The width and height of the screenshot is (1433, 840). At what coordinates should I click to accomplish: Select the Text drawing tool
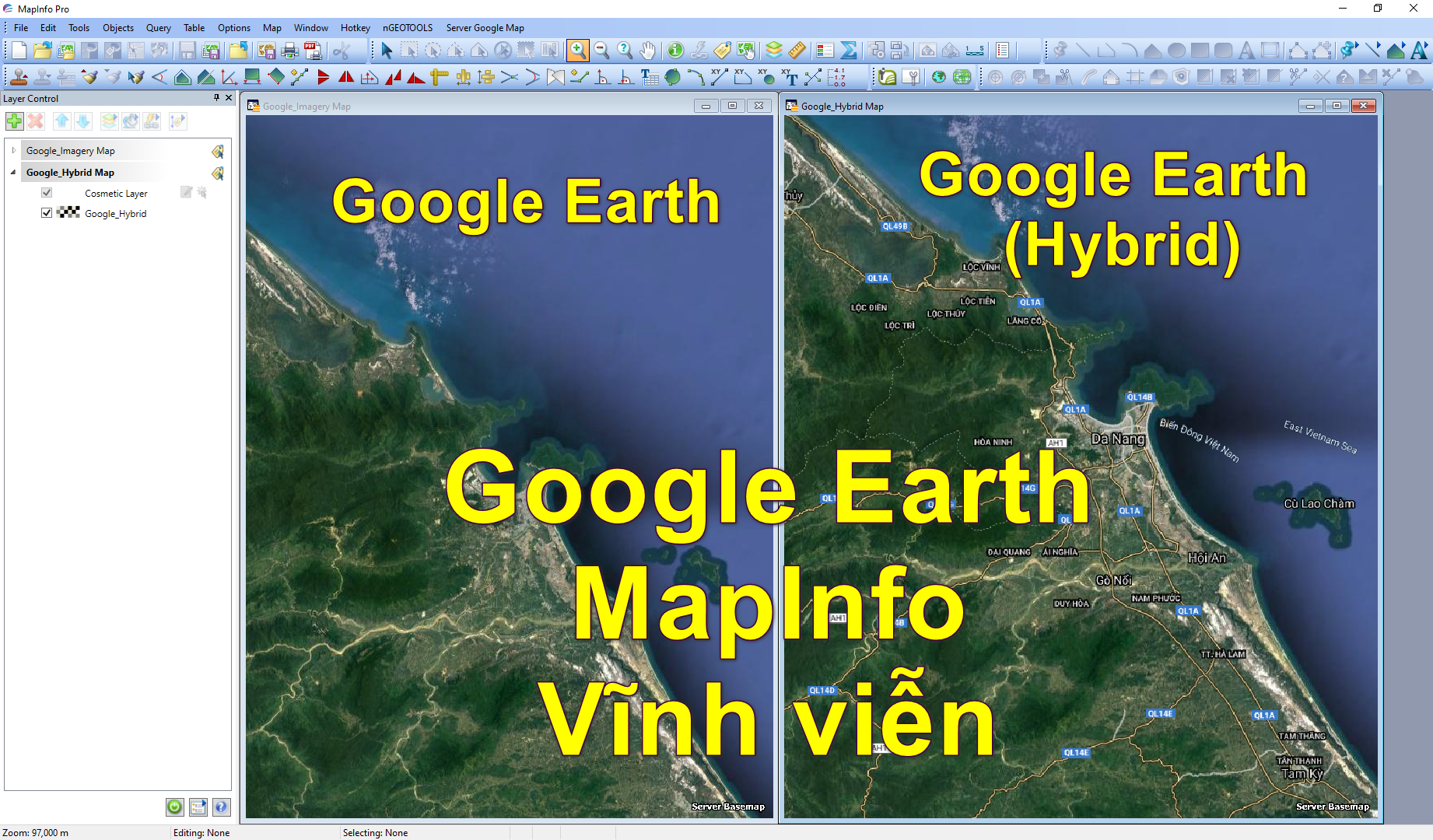pyautogui.click(x=1246, y=51)
